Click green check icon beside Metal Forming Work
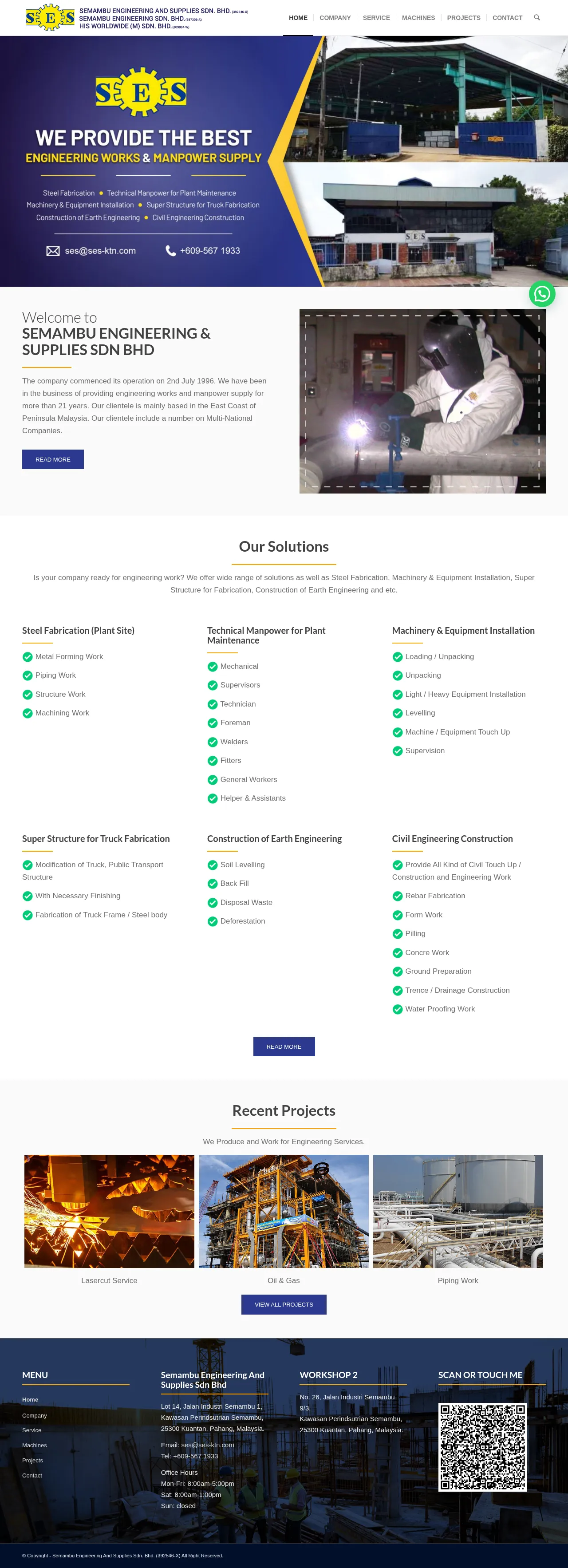 pyautogui.click(x=28, y=657)
